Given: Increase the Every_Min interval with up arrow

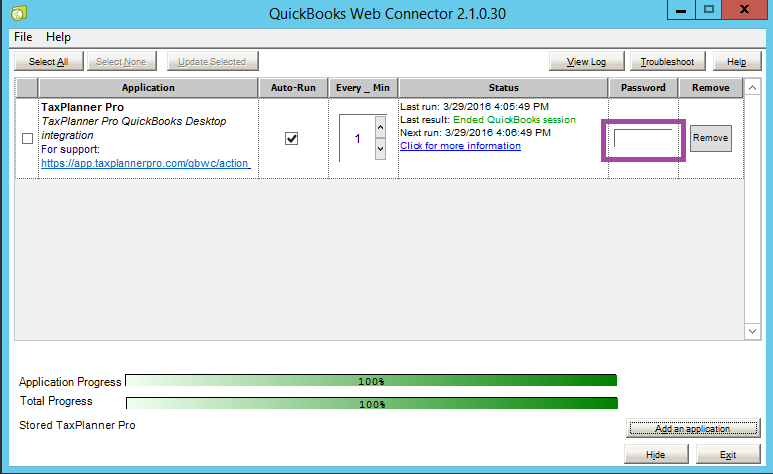Looking at the screenshot, I should click(x=380, y=127).
